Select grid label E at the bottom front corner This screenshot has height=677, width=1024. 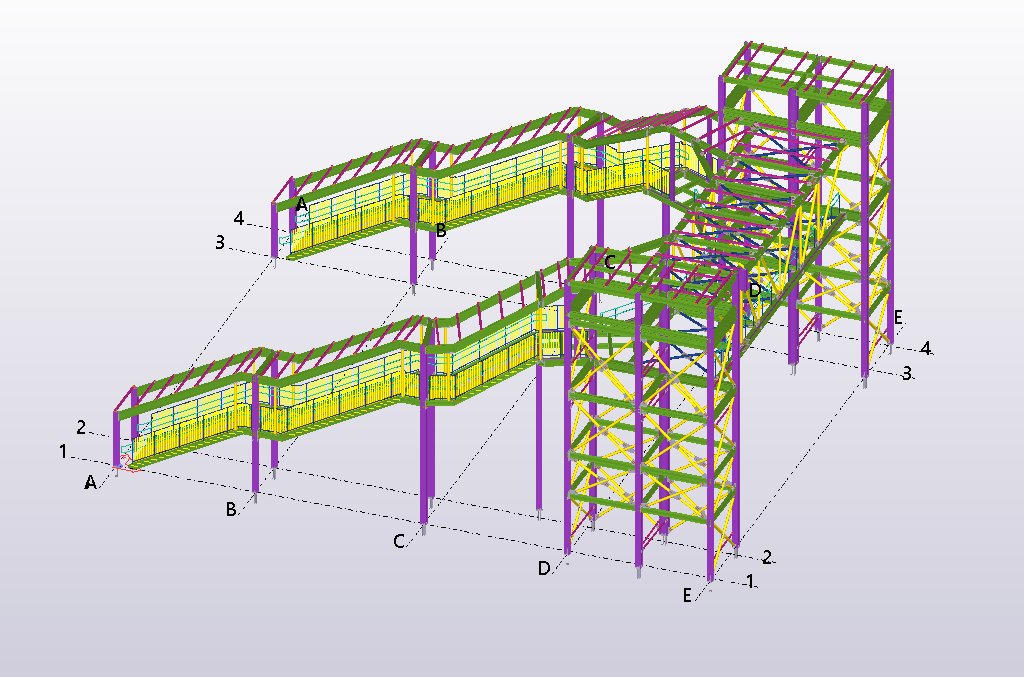687,595
